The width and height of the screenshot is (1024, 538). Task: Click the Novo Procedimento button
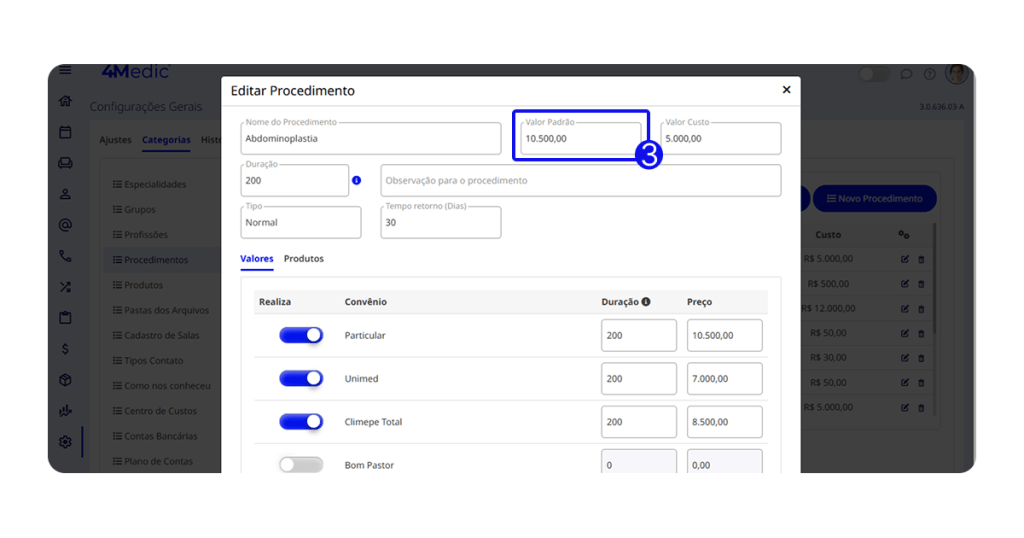pos(874,199)
